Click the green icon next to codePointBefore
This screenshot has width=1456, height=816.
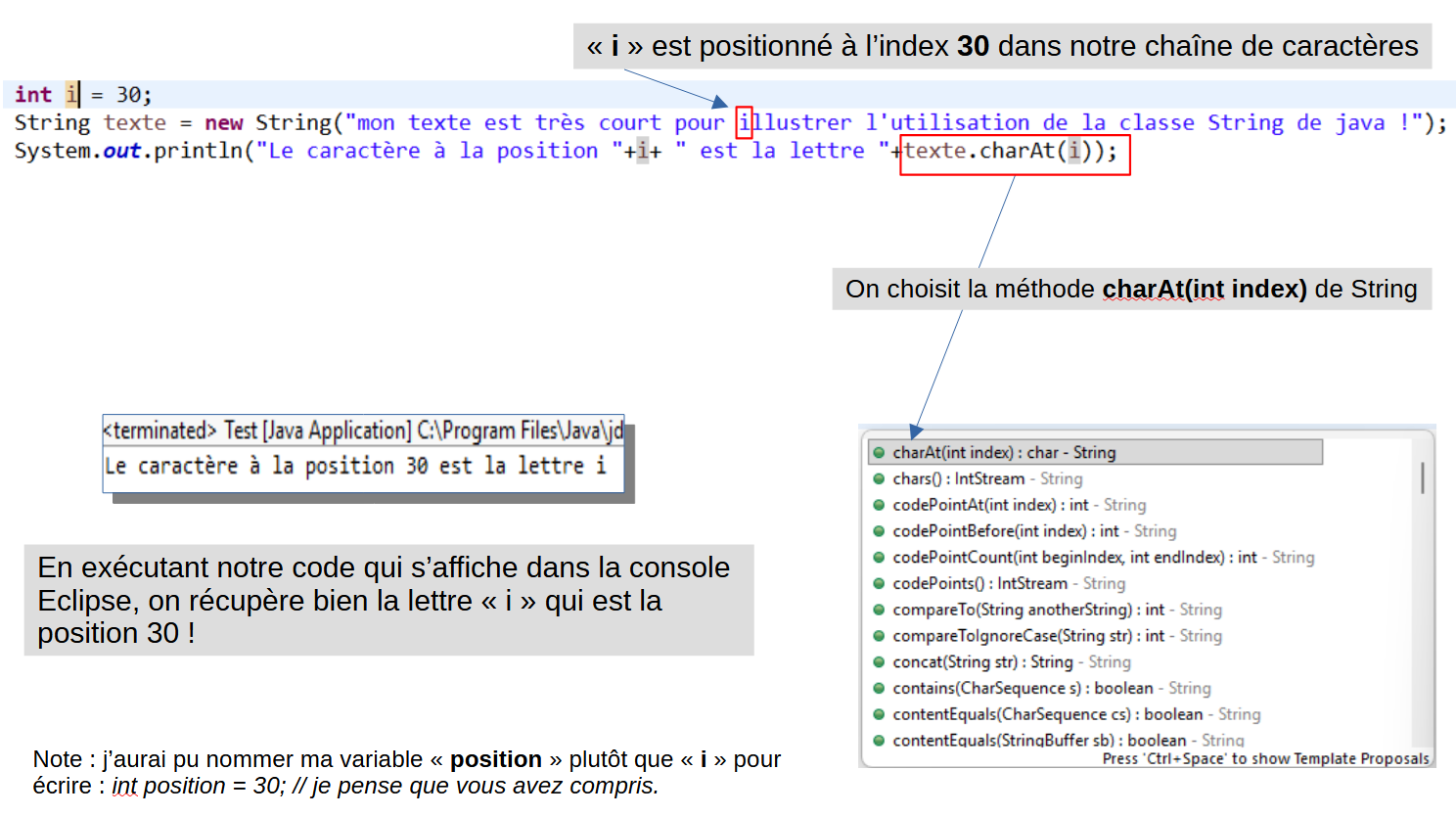point(879,531)
